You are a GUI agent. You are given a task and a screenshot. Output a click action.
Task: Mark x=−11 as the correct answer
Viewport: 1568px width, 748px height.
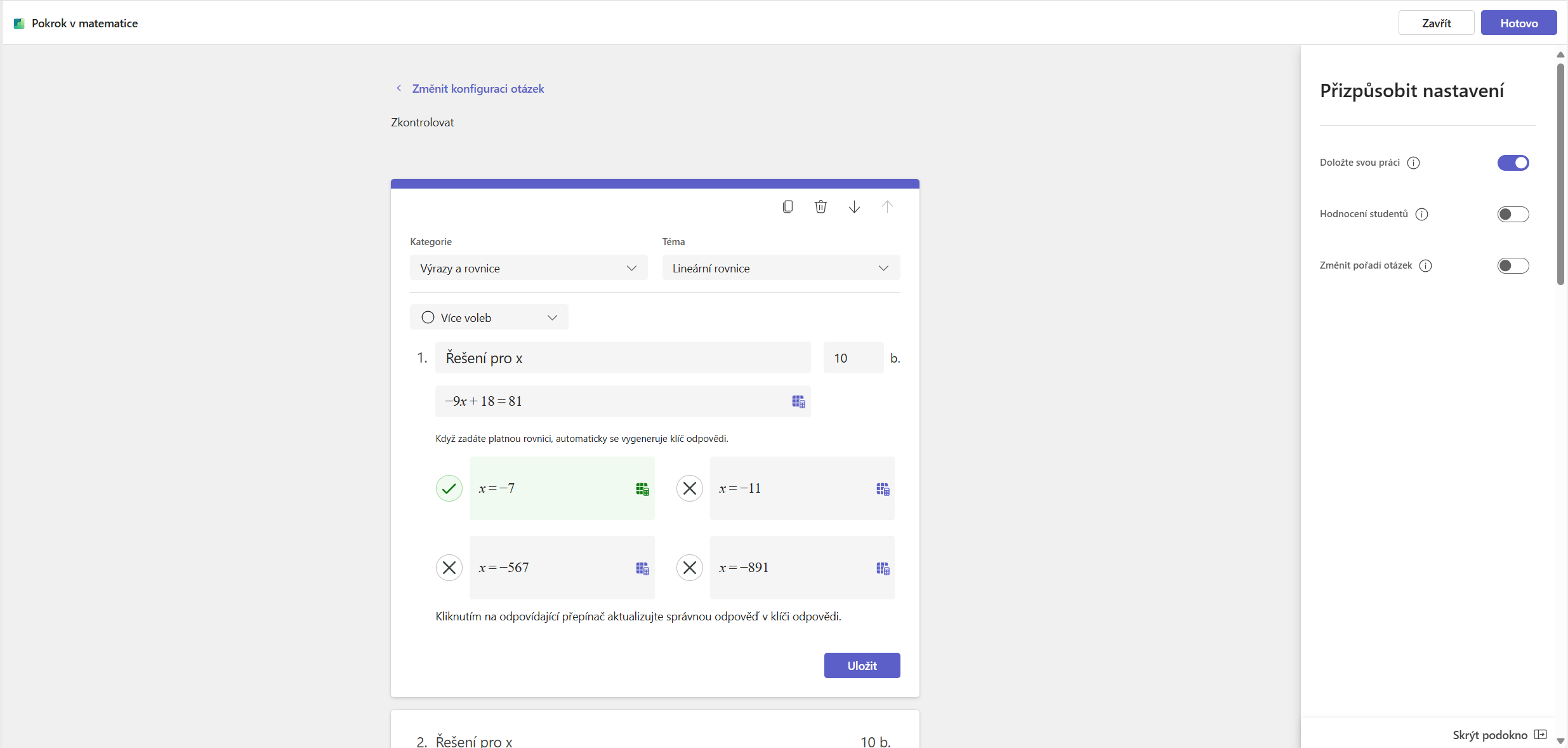(689, 488)
